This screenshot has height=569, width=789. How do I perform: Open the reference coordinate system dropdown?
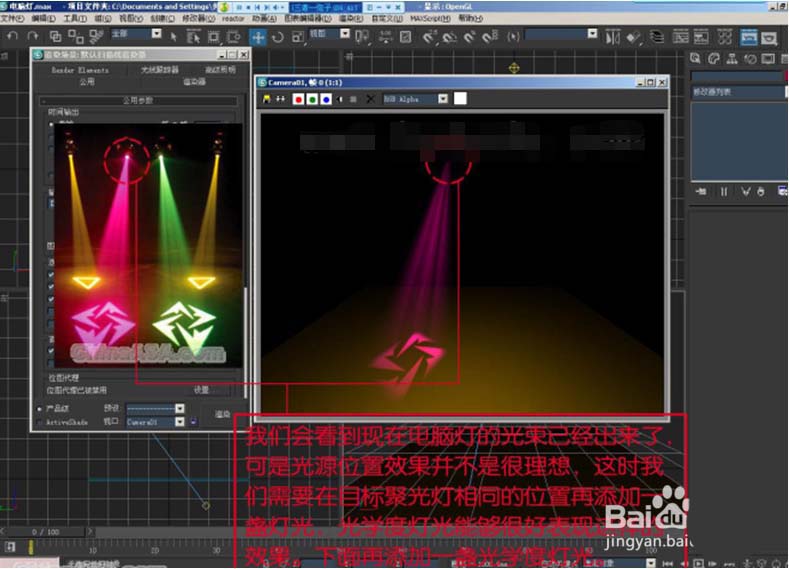345,34
